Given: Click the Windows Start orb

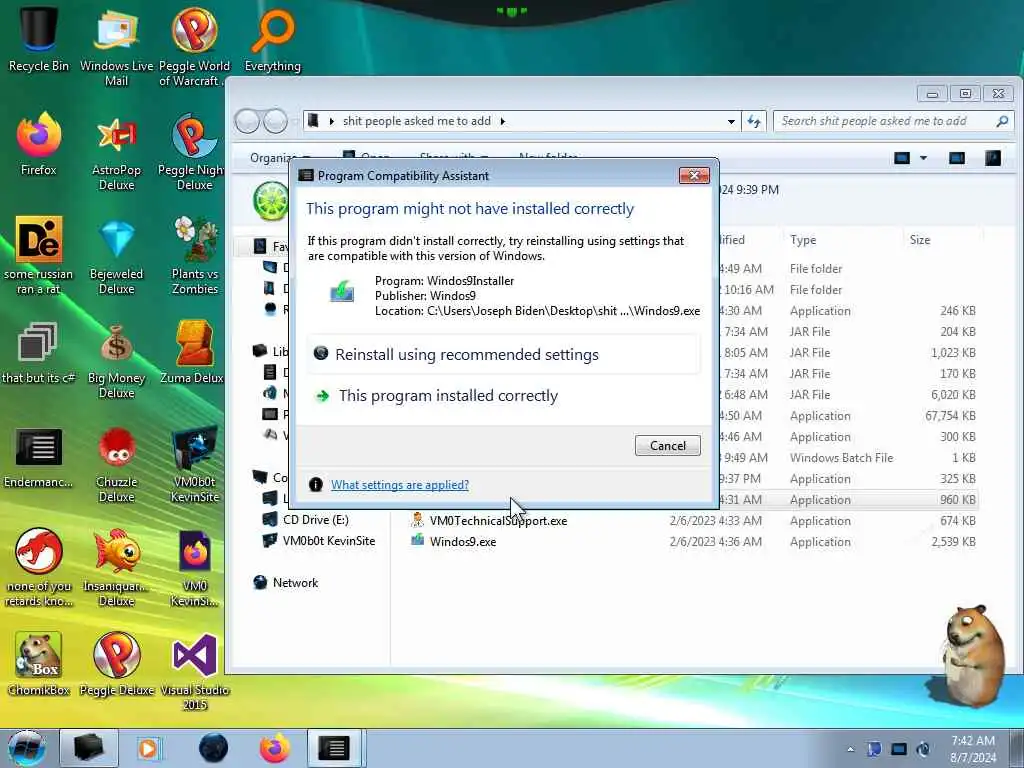Looking at the screenshot, I should point(26,748).
